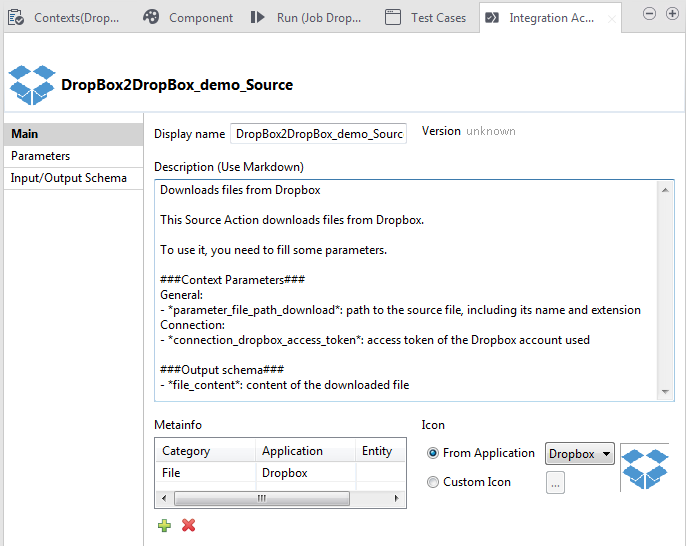
Task: Switch to the Component tab
Action: tap(188, 18)
